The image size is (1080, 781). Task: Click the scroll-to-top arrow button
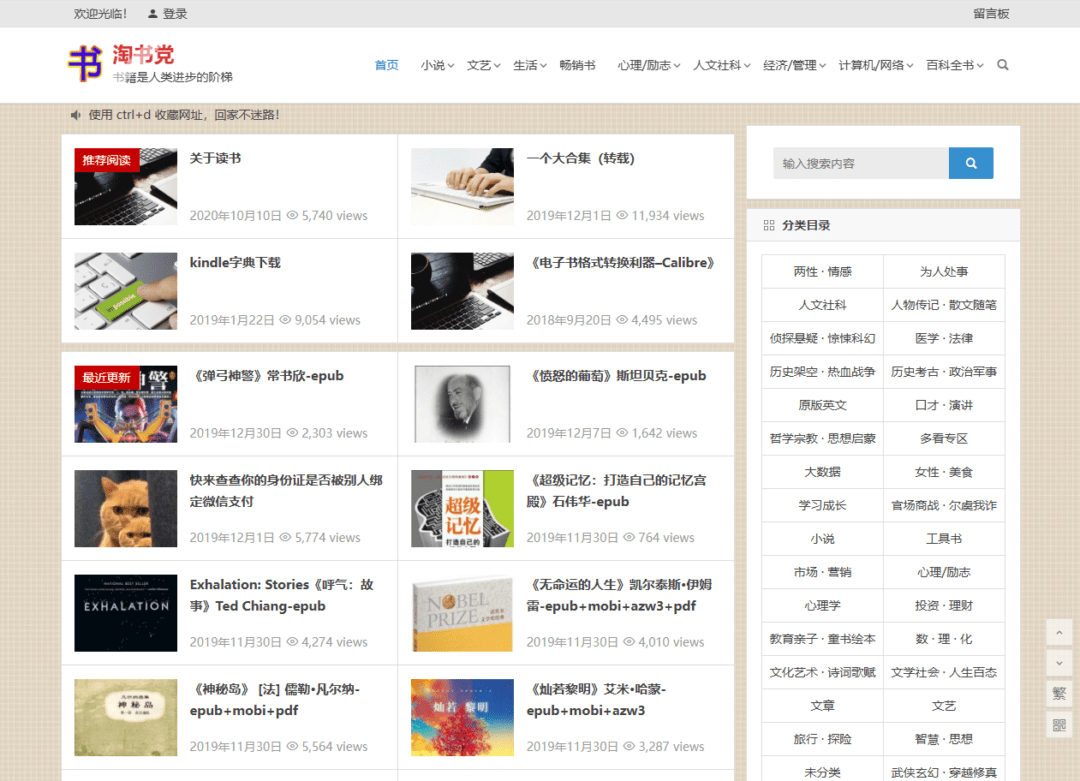1059,632
